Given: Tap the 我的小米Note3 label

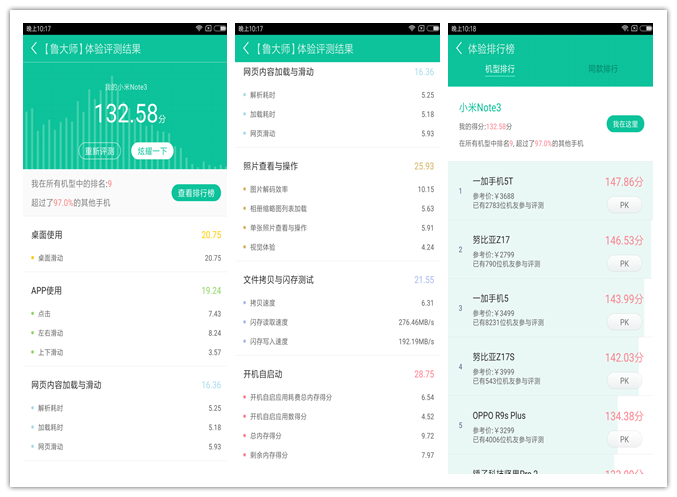Looking at the screenshot, I should 126,87.
